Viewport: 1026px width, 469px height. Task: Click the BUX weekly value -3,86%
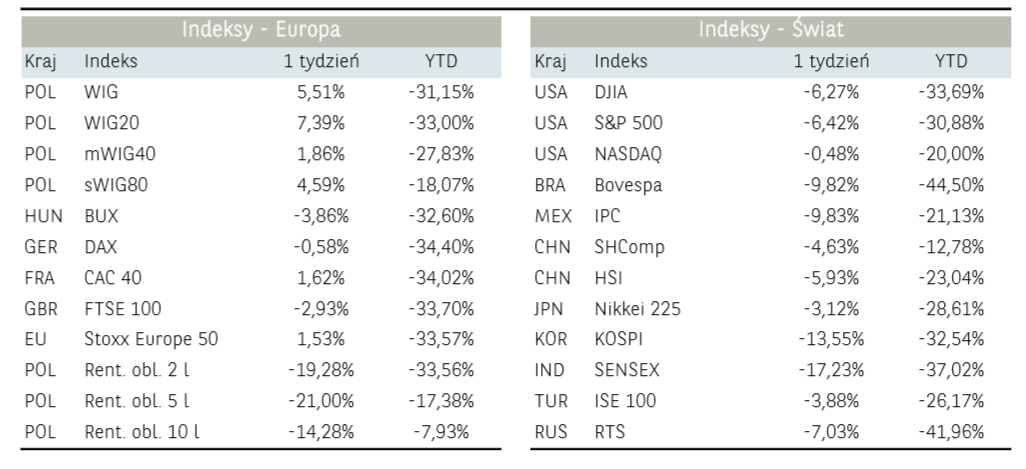(320, 216)
